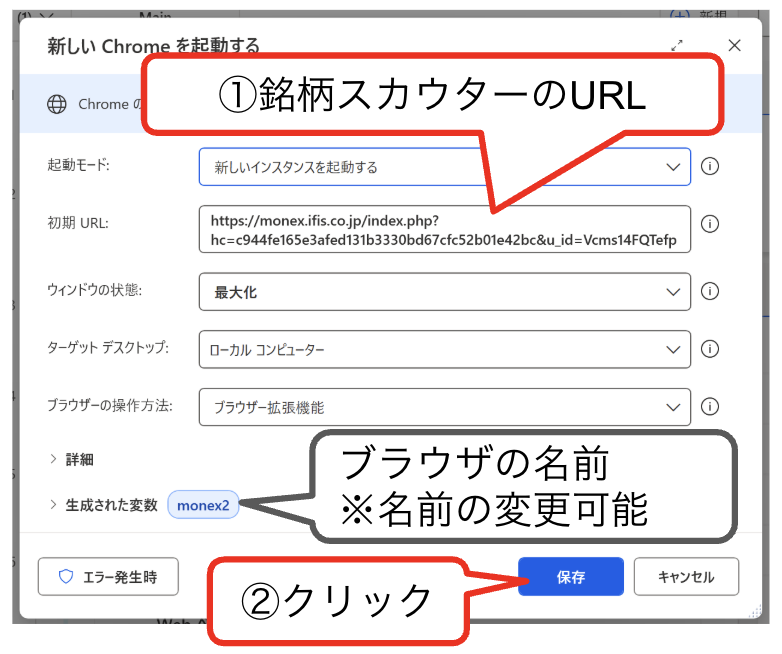Image resolution: width=782 pixels, height=654 pixels.
Task: Show info for the 起動モード field
Action: [710, 167]
